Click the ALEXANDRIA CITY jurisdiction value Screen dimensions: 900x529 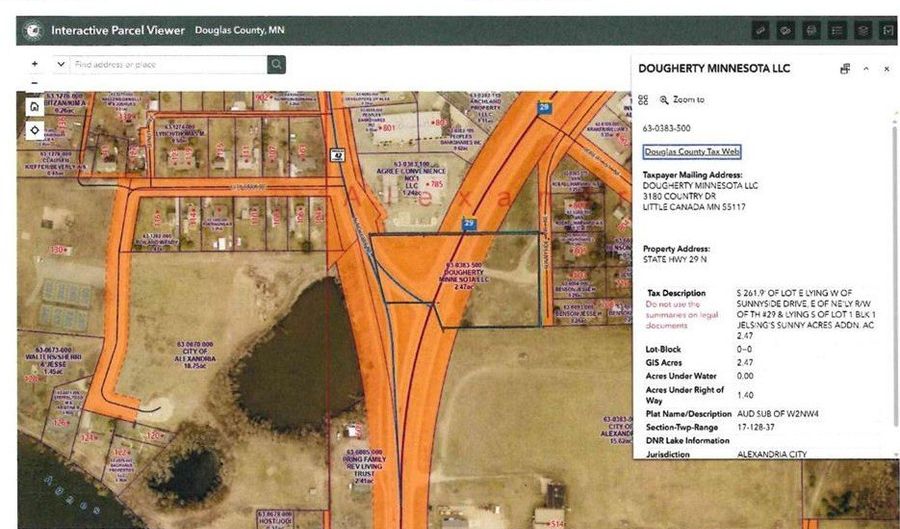[x=772, y=454]
